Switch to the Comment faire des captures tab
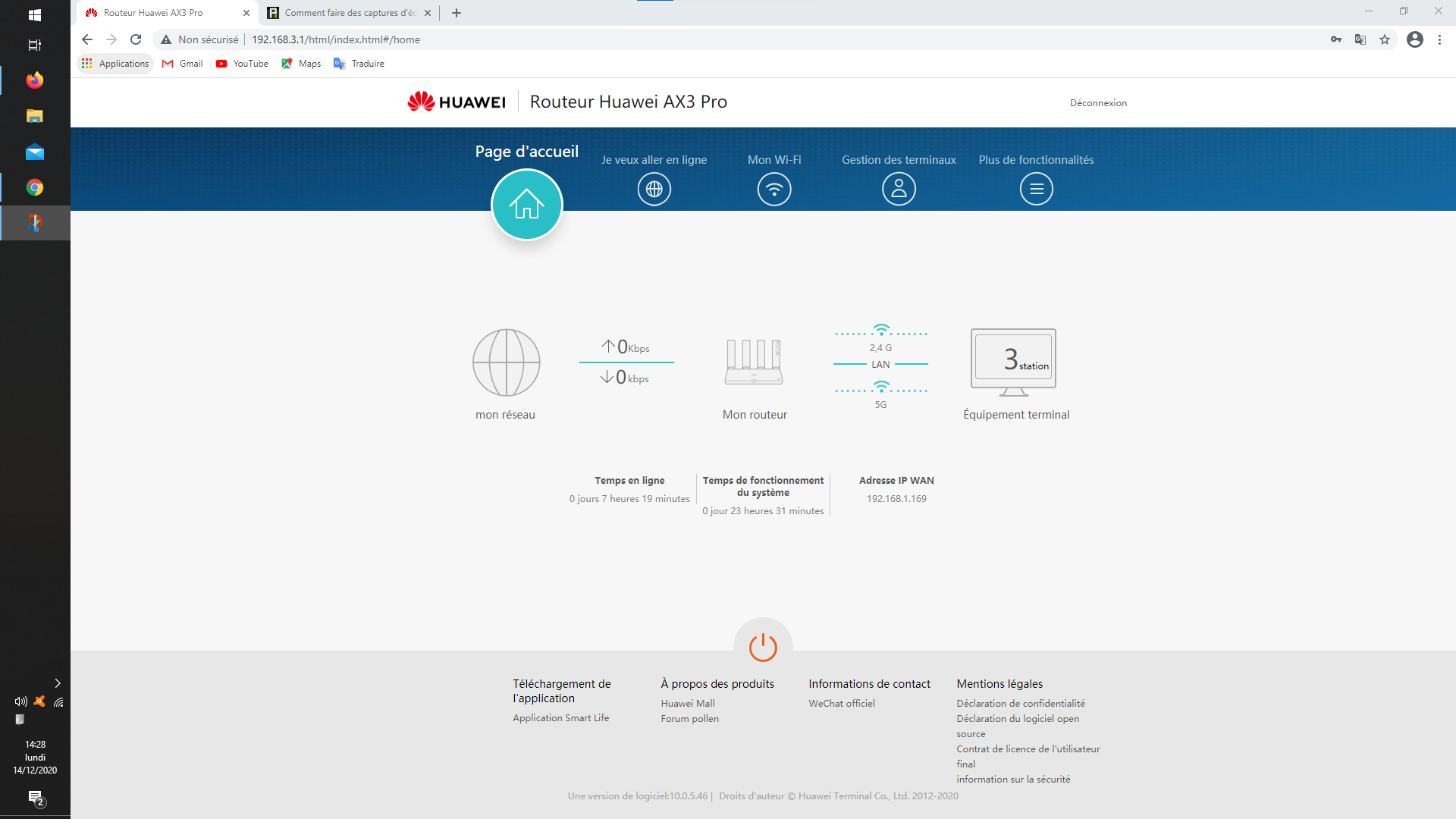 [349, 13]
